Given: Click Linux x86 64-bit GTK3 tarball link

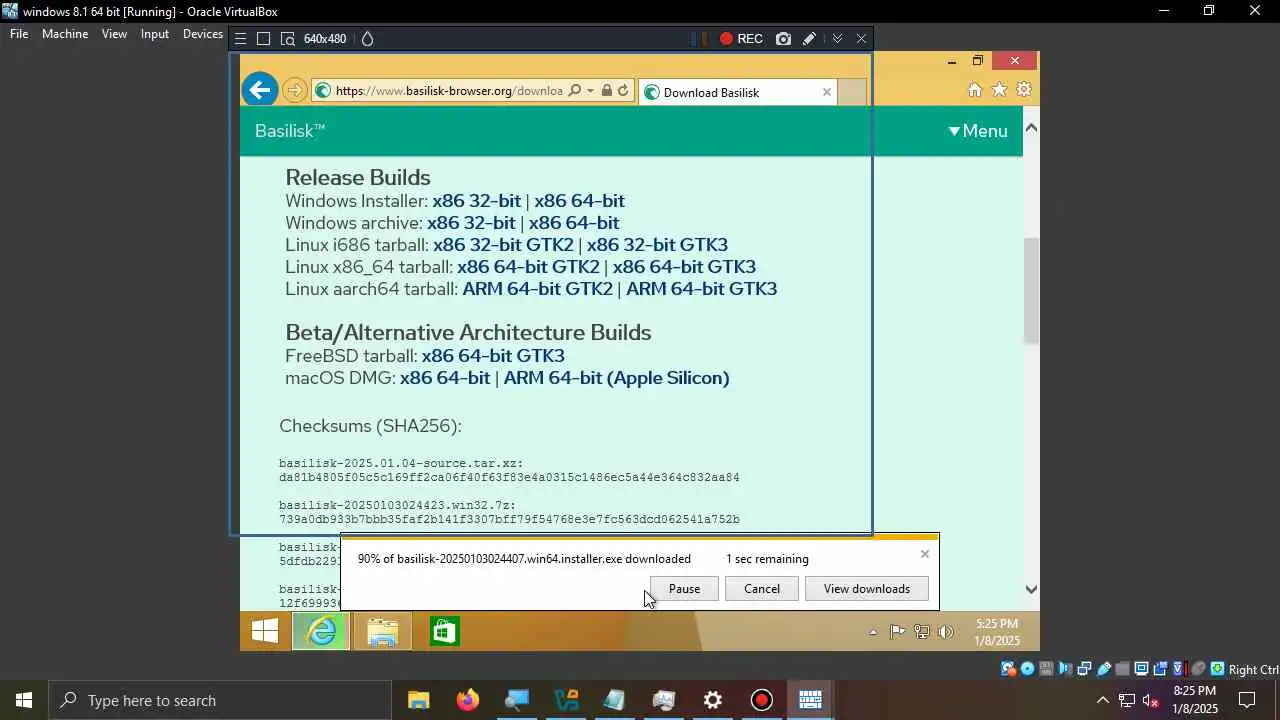Looking at the screenshot, I should tap(684, 267).
